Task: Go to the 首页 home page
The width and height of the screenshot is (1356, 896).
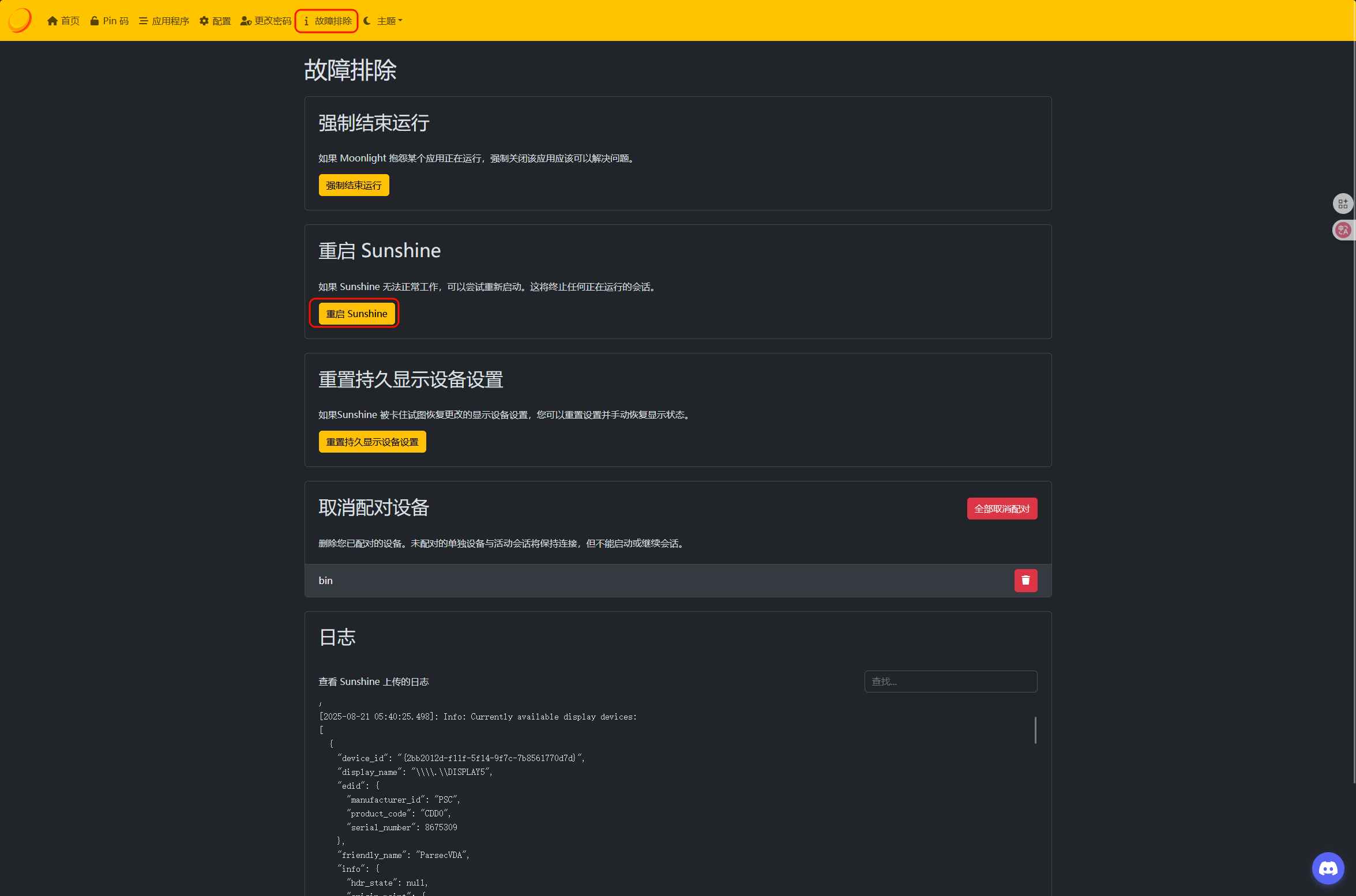Action: 63,21
